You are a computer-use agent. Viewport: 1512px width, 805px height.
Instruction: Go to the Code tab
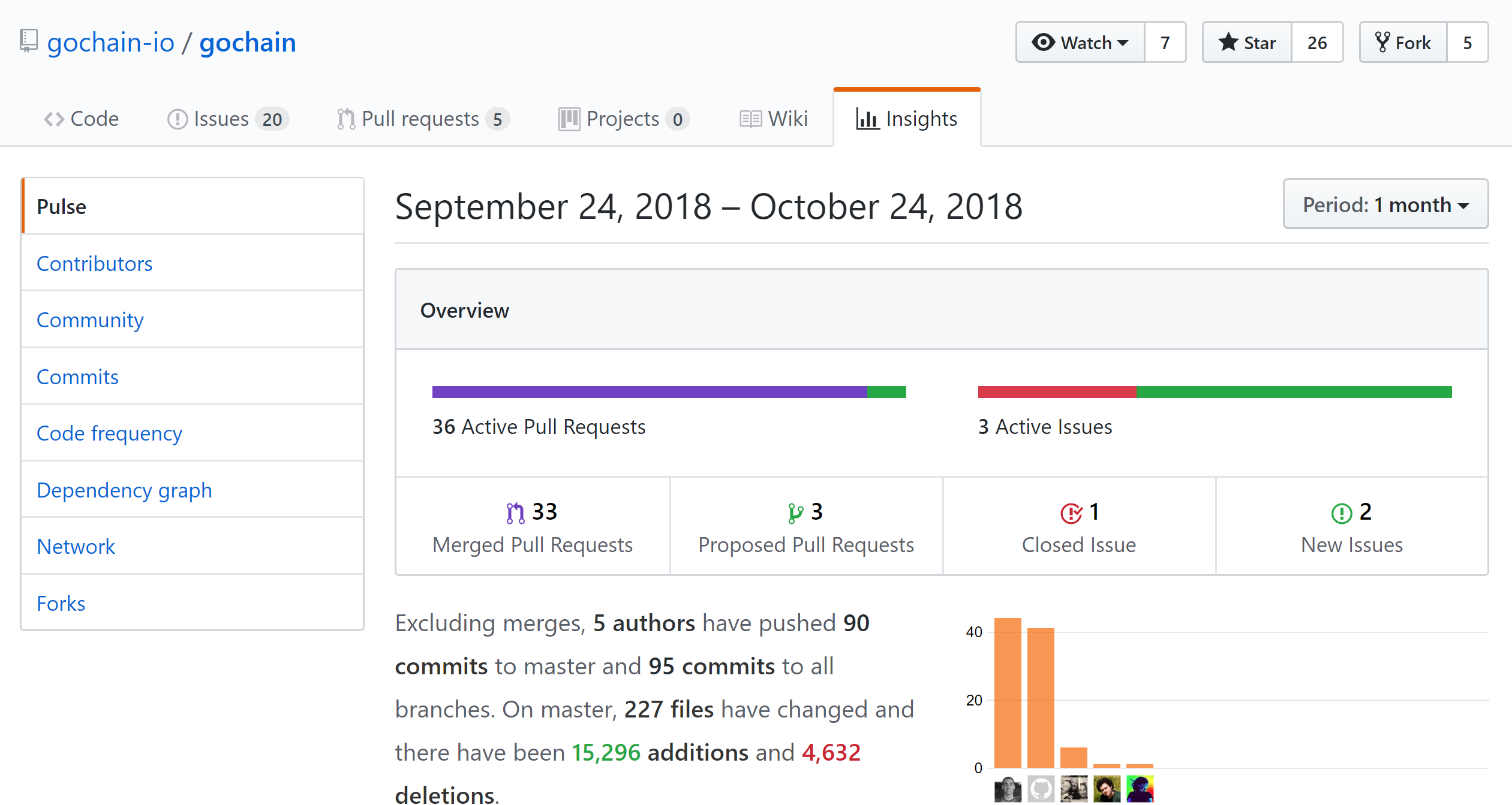coord(82,119)
